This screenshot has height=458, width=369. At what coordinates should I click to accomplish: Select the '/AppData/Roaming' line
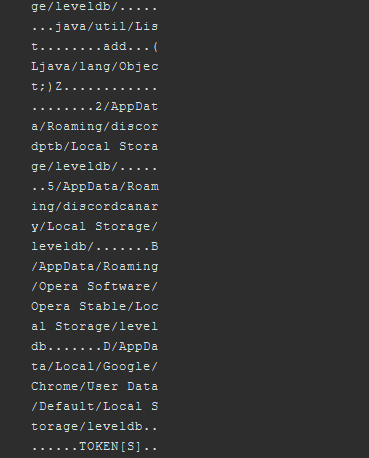tap(95, 267)
